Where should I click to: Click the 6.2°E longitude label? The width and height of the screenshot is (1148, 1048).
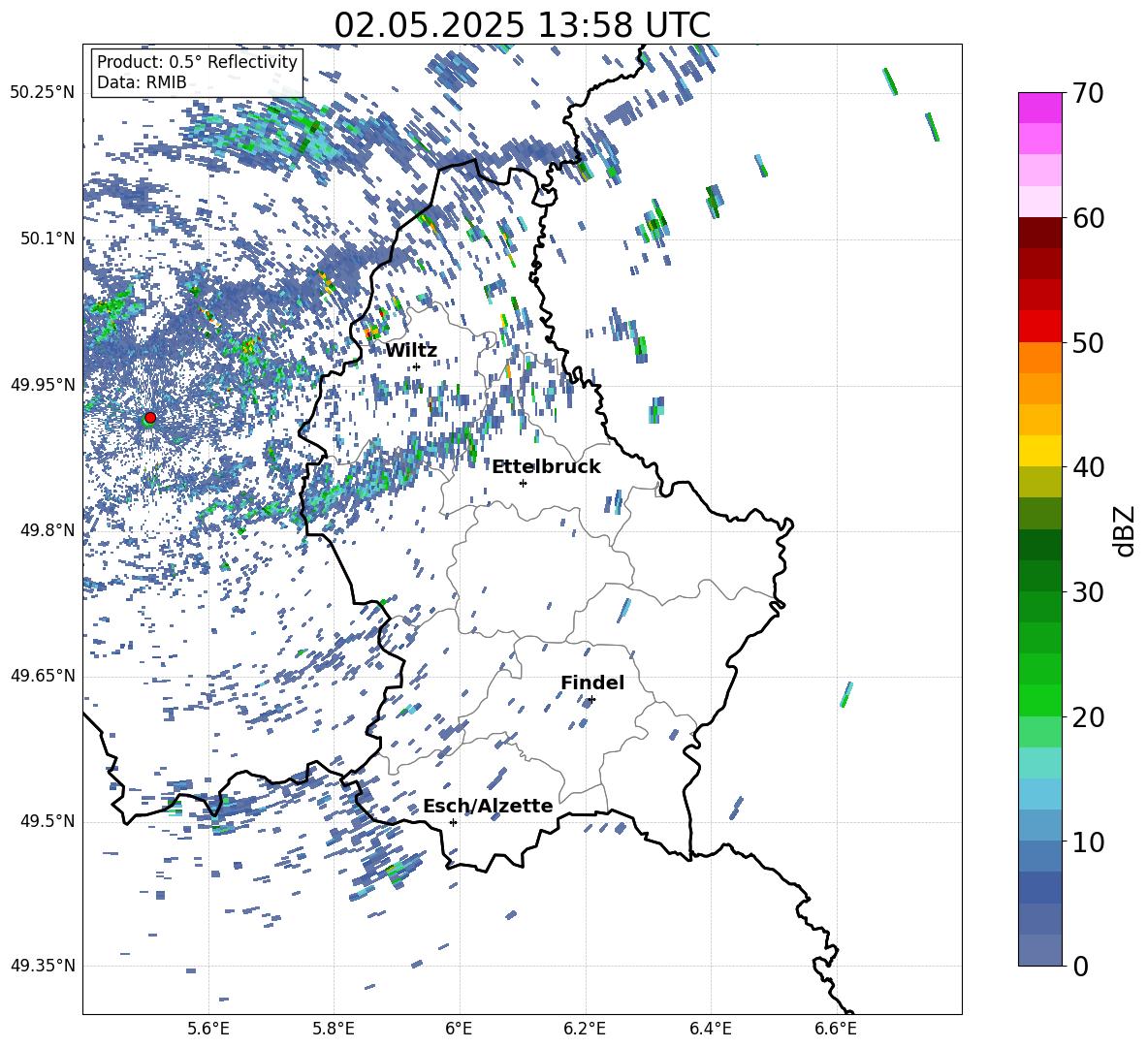tap(585, 1029)
